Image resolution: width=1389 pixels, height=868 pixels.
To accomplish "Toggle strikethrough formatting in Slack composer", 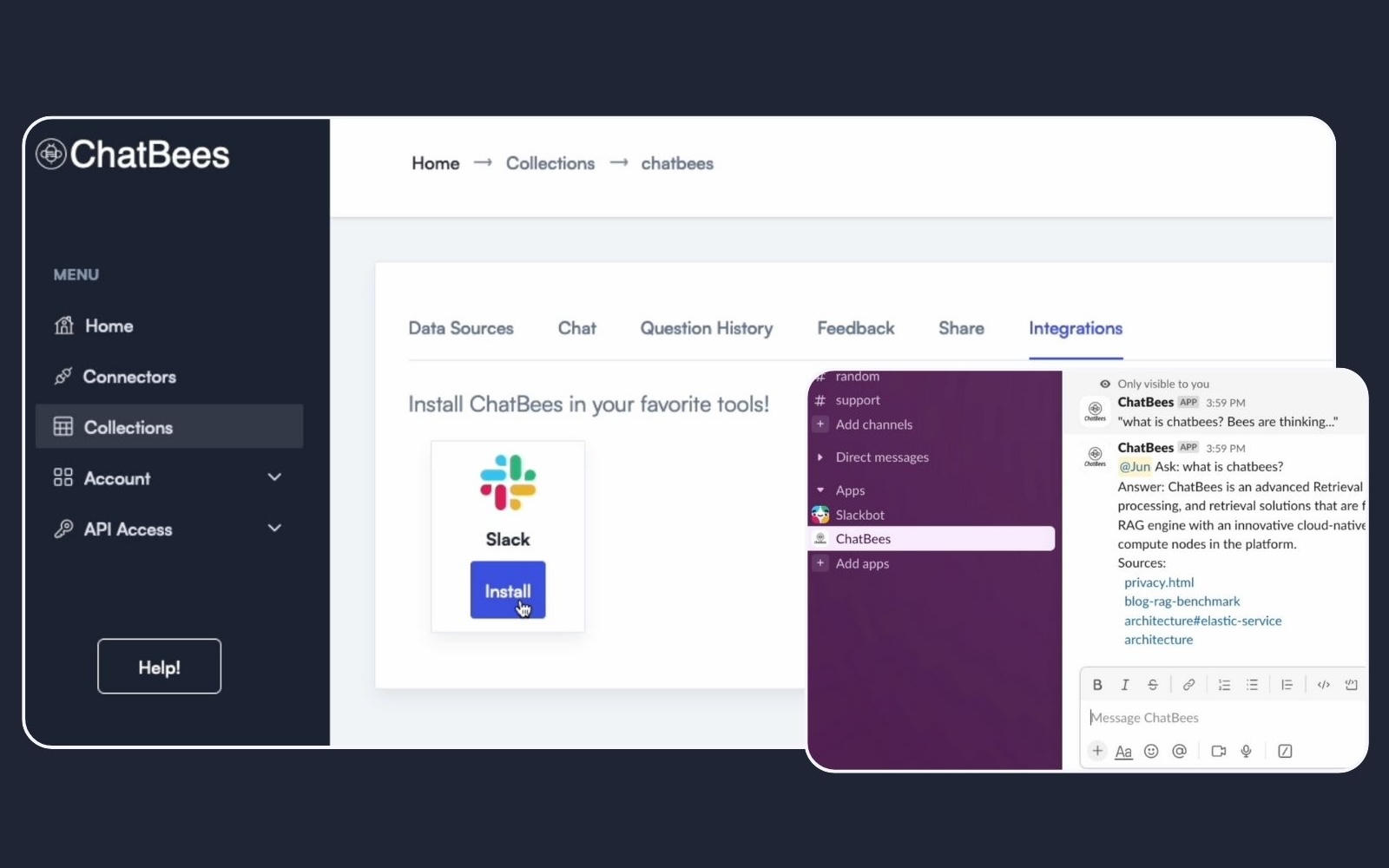I will pos(1153,685).
